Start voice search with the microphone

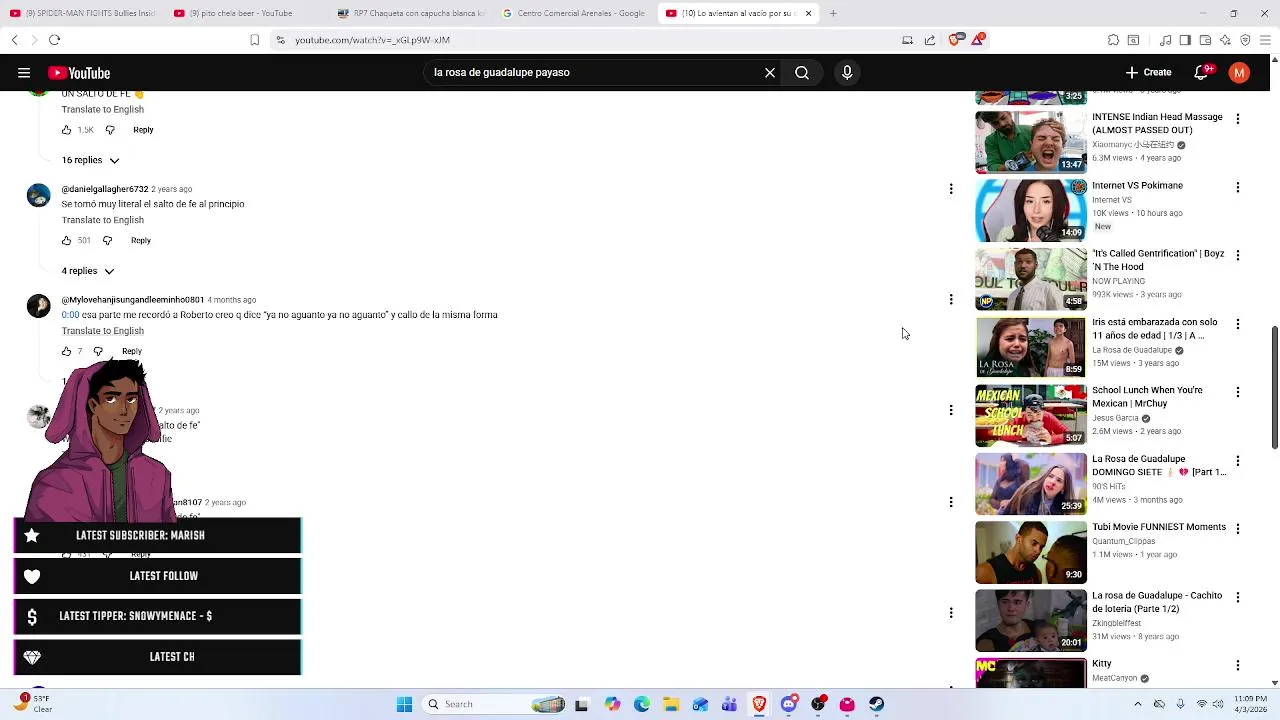(x=847, y=73)
